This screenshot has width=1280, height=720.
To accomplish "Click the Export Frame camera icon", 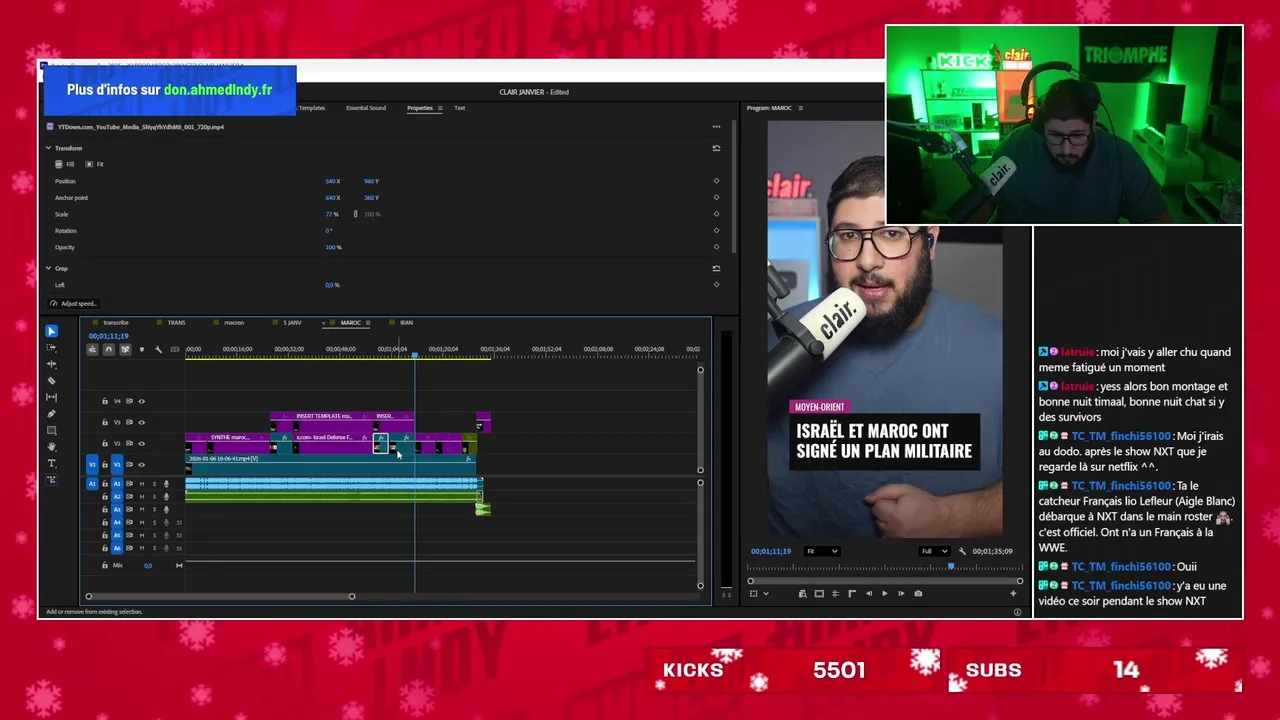I will tap(918, 593).
